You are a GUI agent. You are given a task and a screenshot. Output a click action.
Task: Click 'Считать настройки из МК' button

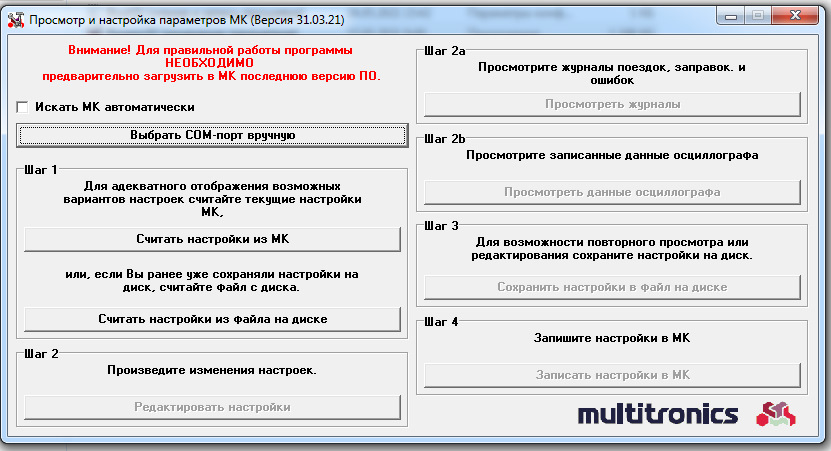pos(213,239)
